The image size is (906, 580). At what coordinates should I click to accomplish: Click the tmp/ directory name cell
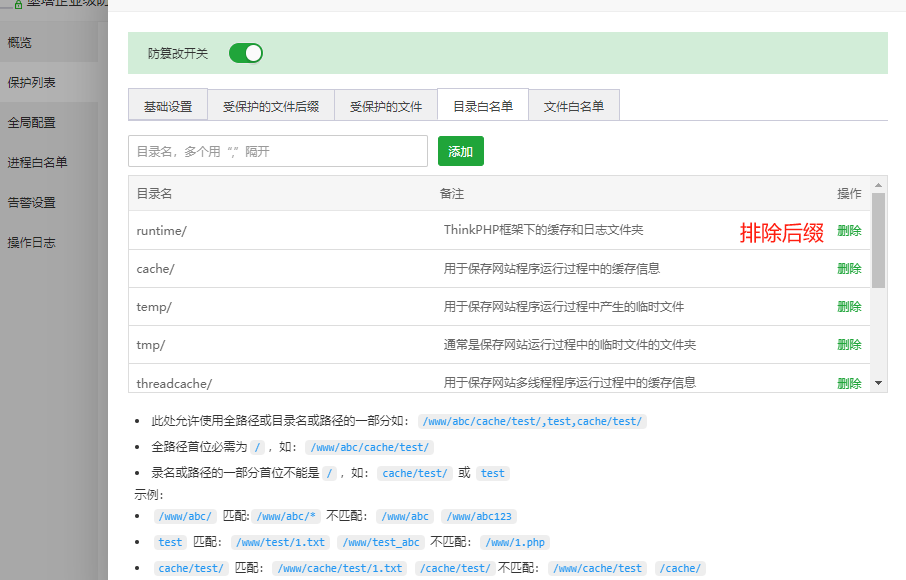pos(150,345)
